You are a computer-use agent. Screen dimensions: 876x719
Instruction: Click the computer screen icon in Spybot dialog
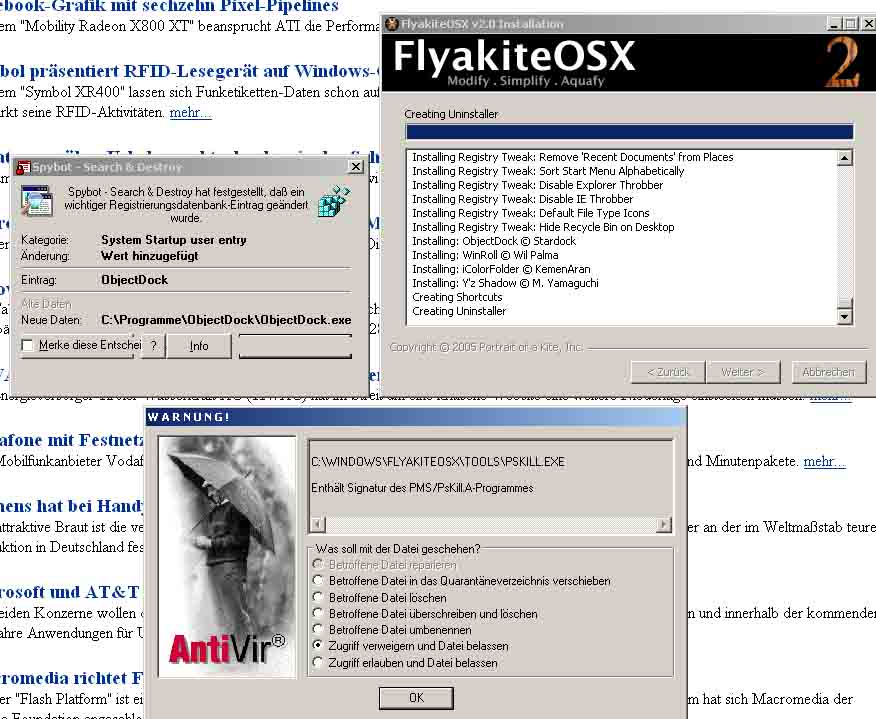click(36, 201)
